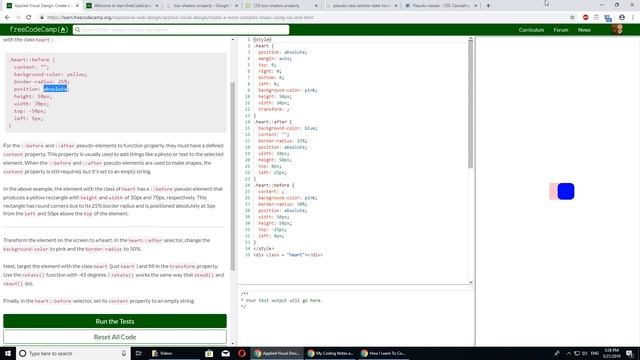Click the padlock site info icon in the address bar
The height and width of the screenshot is (360, 640).
coord(42,18)
